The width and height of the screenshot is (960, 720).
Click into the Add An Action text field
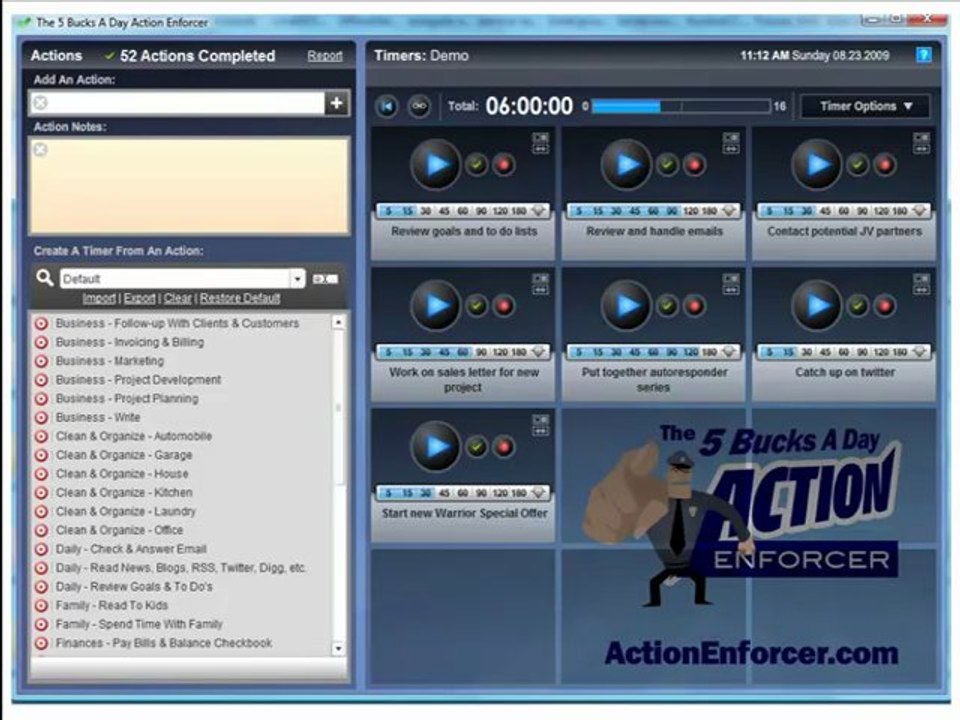coord(178,103)
